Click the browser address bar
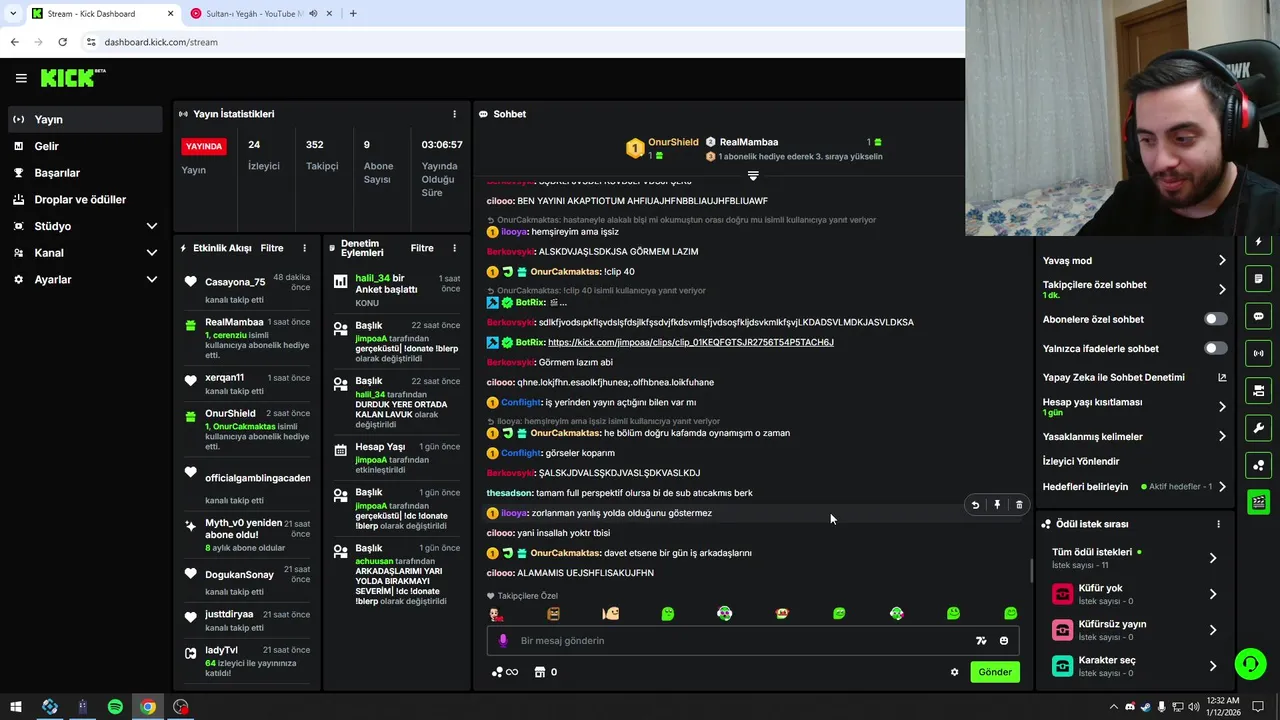This screenshot has height=720, width=1280. [520, 42]
